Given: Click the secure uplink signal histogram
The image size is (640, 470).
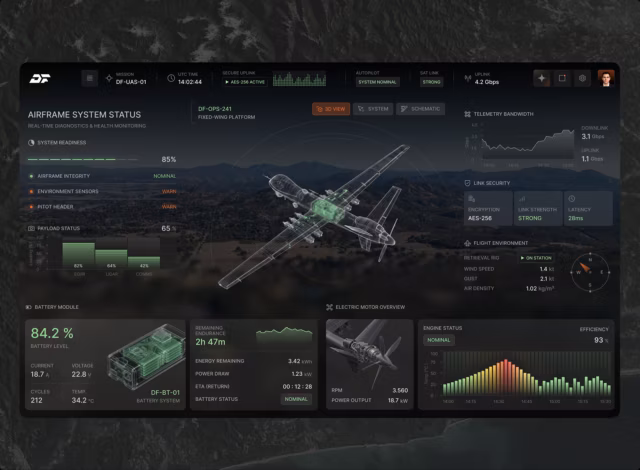Looking at the screenshot, I should [x=300, y=79].
